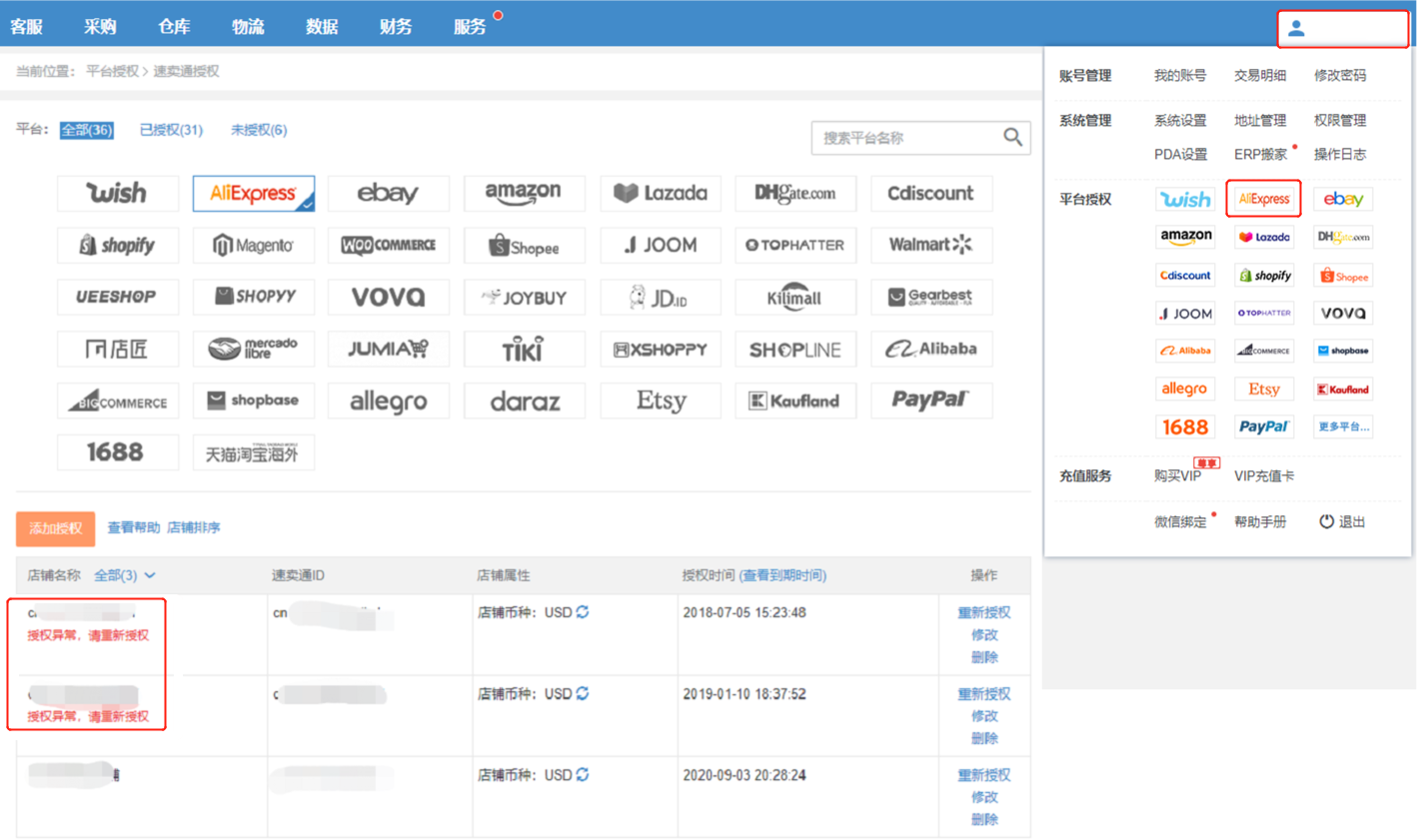Click the 查看到期时间 link in header
This screenshot has width=1419, height=840.
[x=782, y=575]
